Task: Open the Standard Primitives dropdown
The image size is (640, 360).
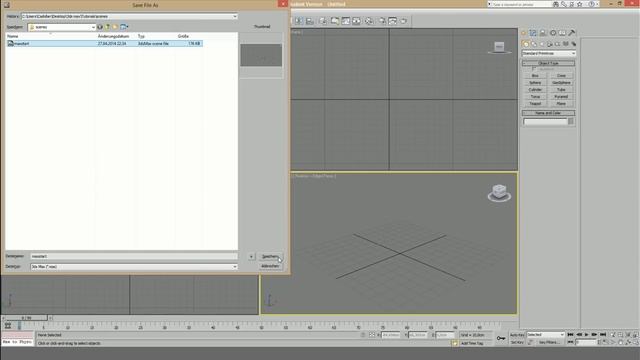Action: [x=573, y=53]
